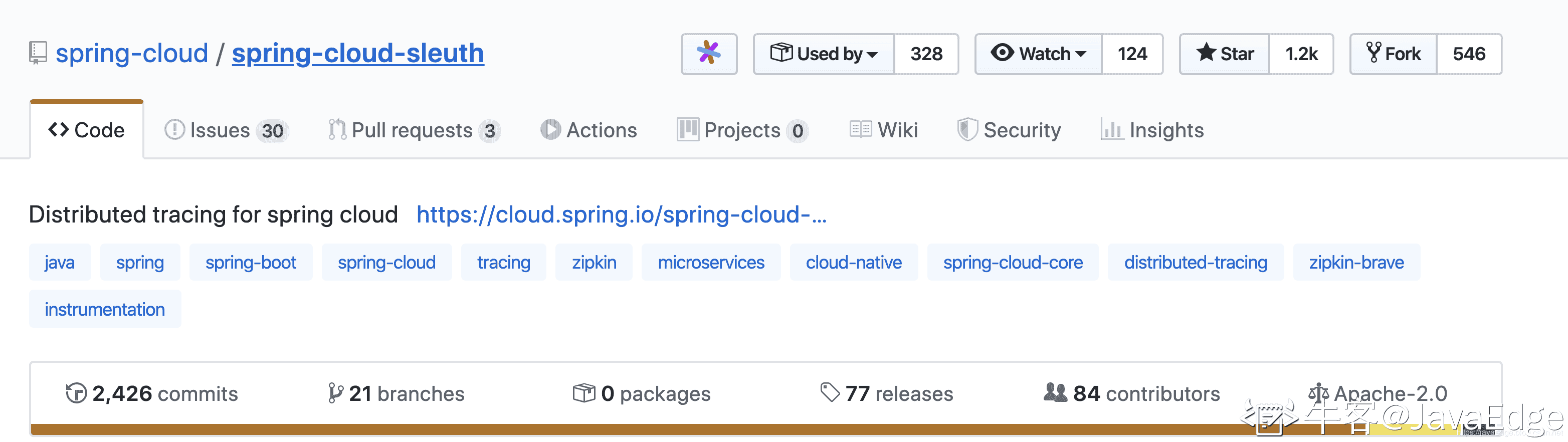This screenshot has width=1568, height=442.
Task: Open the Issues tab
Action: [226, 130]
